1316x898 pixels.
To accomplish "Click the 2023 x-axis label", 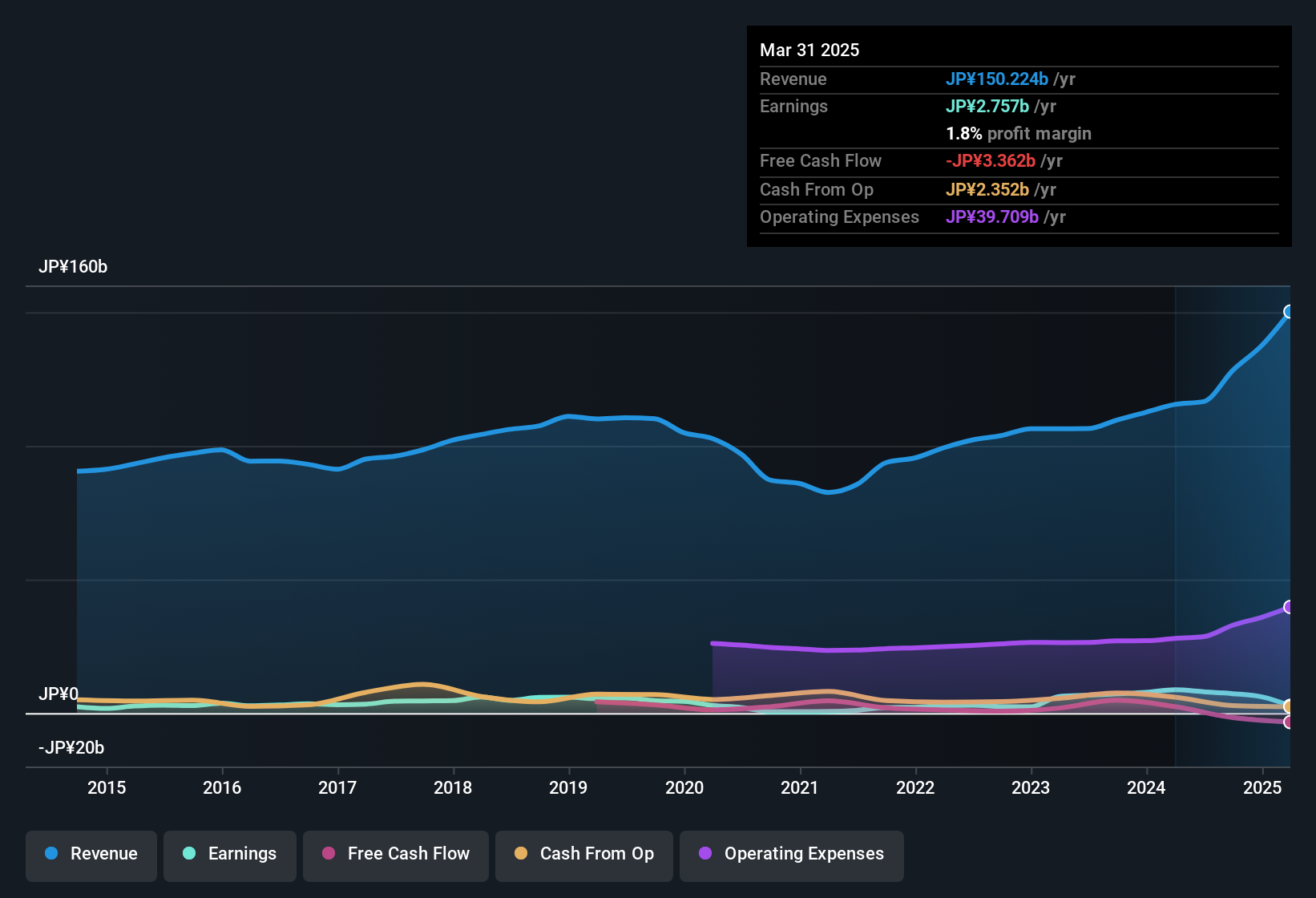I will click(x=1031, y=787).
